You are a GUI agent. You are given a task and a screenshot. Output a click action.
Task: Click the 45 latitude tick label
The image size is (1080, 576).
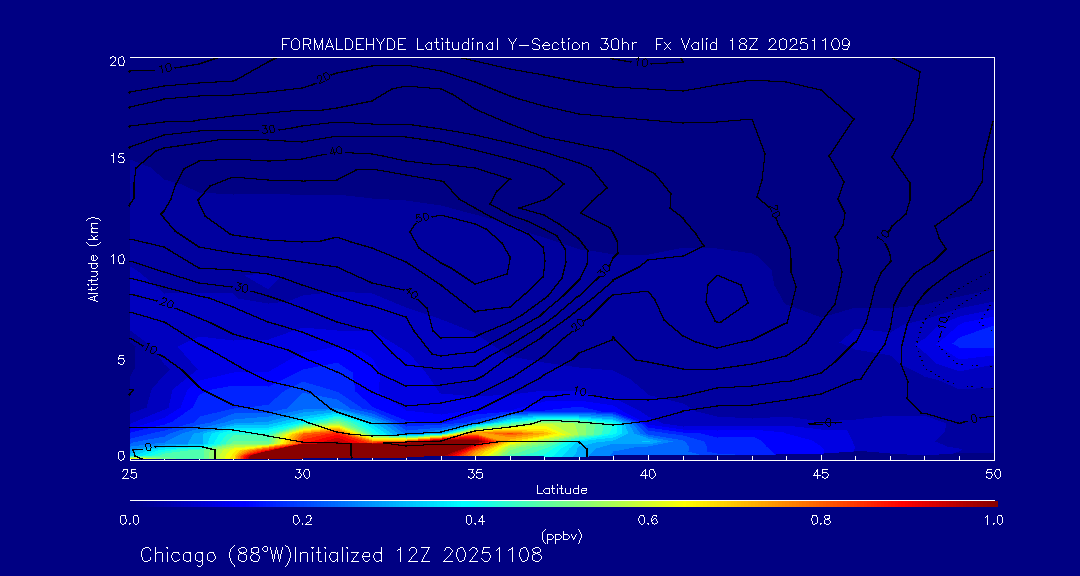821,473
